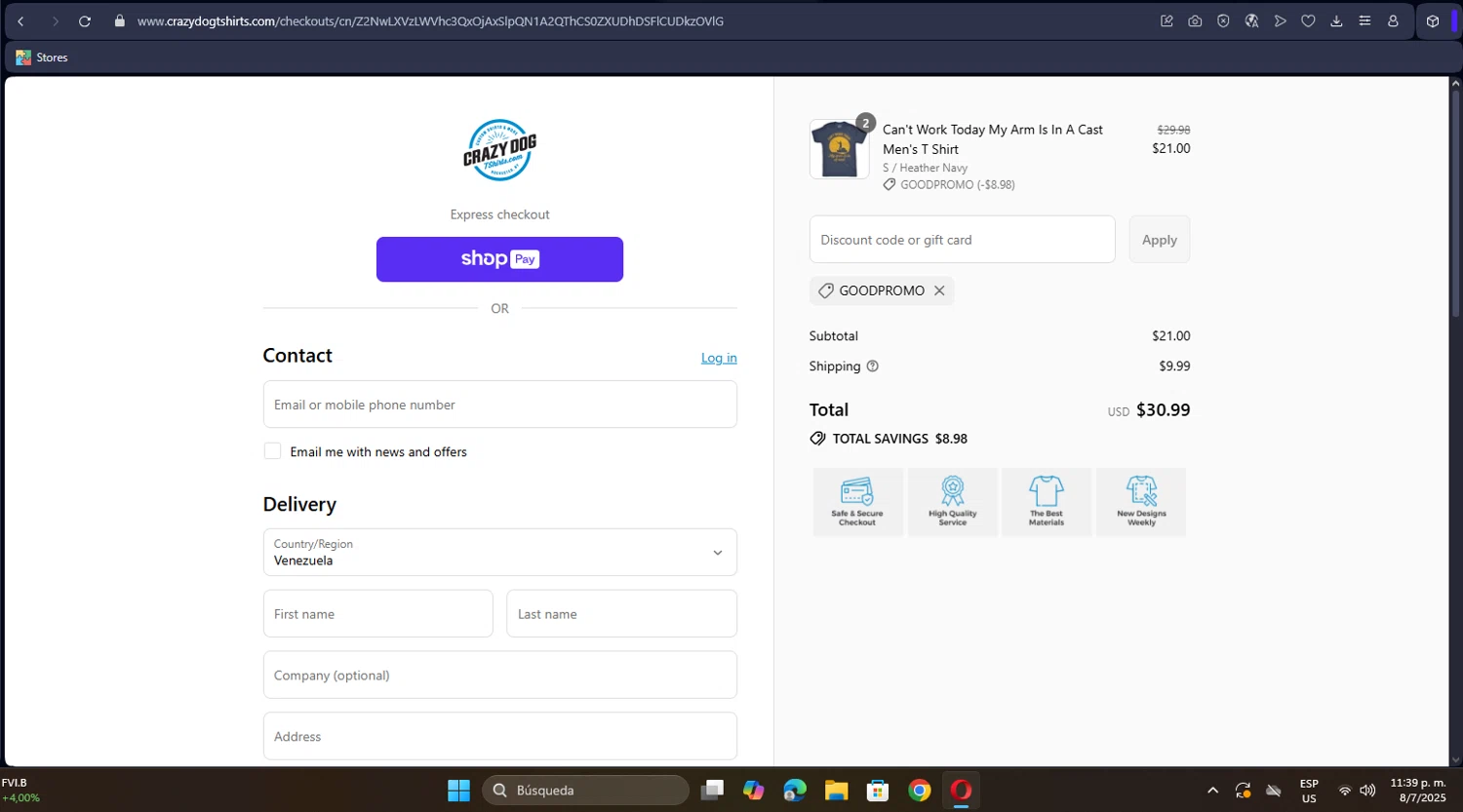Open File Explorer from taskbar
This screenshot has width=1463, height=812.
pos(836,791)
